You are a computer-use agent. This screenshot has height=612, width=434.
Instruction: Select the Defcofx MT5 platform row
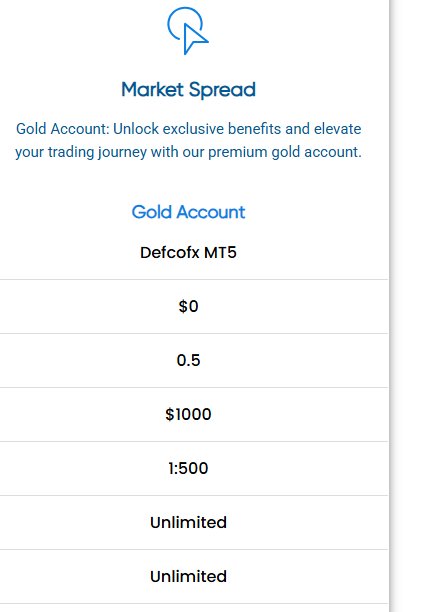189,253
